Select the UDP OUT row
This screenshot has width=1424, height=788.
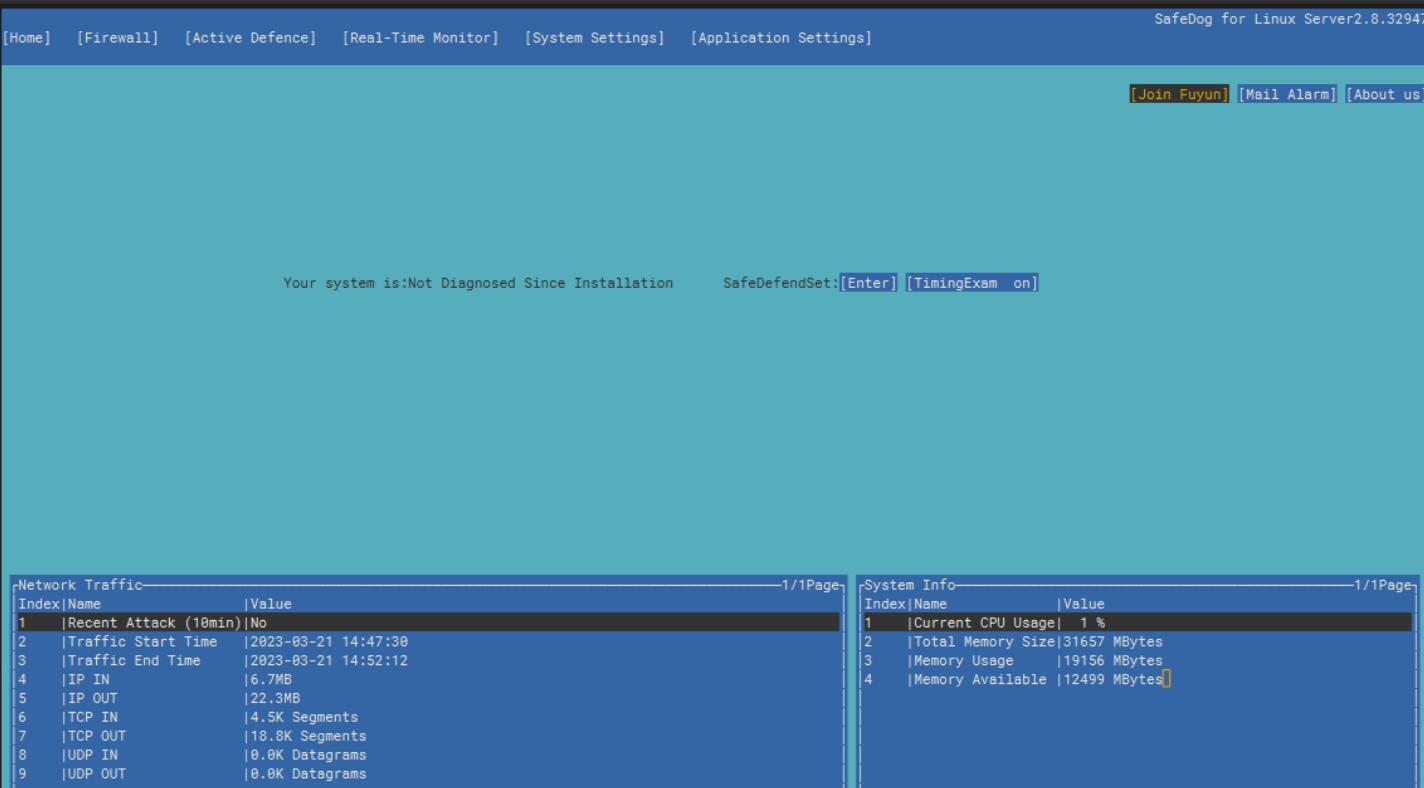pyautogui.click(x=428, y=774)
